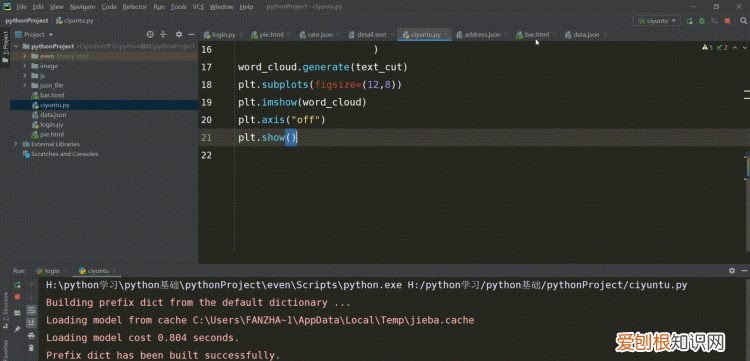
Task: Switch to the address.json editor tab
Action: pyautogui.click(x=482, y=35)
